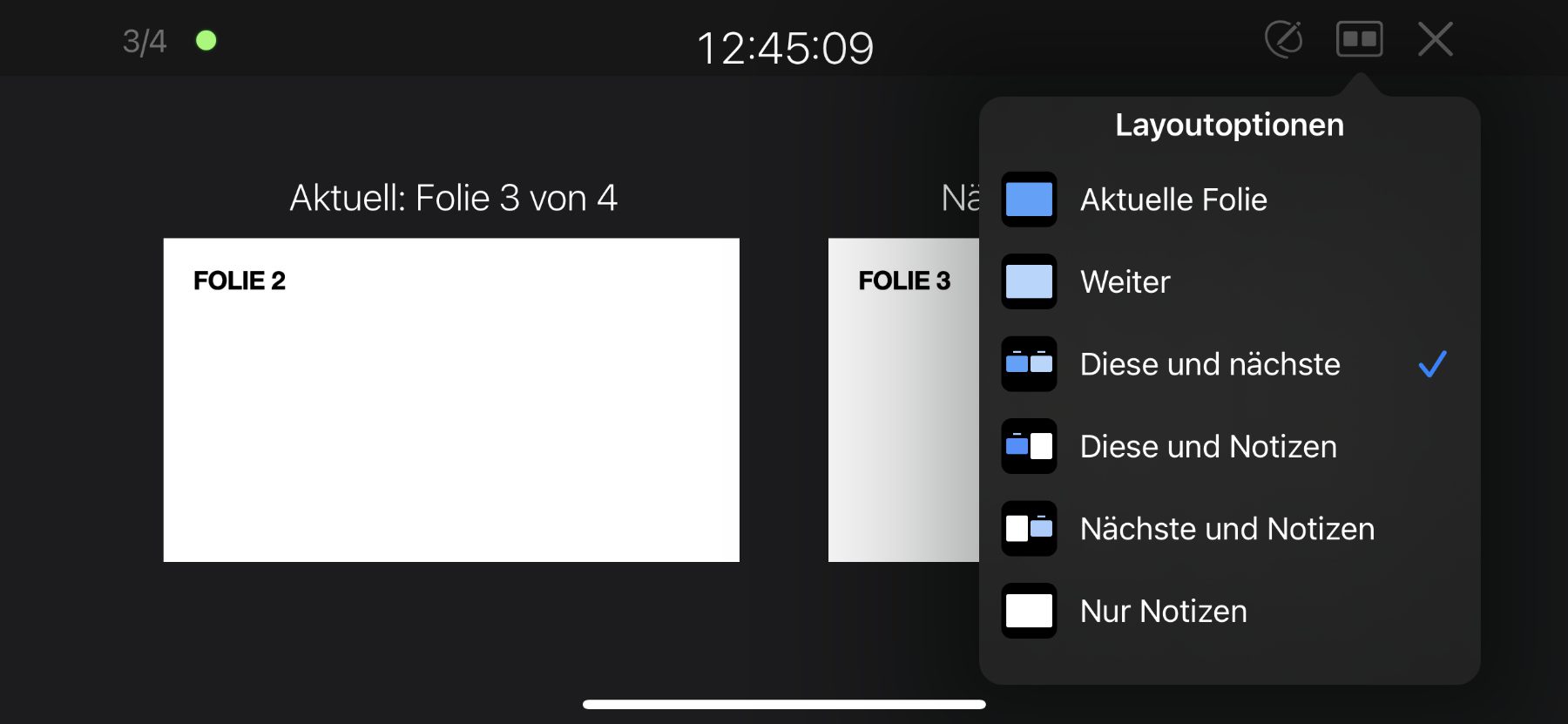Click the Weiter layout preview icon
This screenshot has width=1568, height=724.
[x=1029, y=281]
